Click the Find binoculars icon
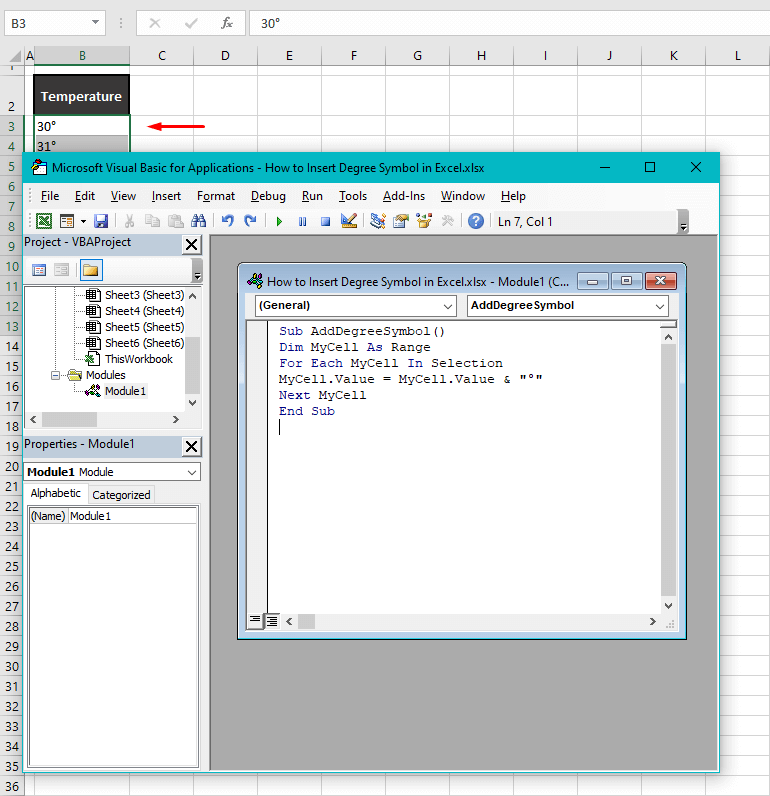 coord(198,221)
